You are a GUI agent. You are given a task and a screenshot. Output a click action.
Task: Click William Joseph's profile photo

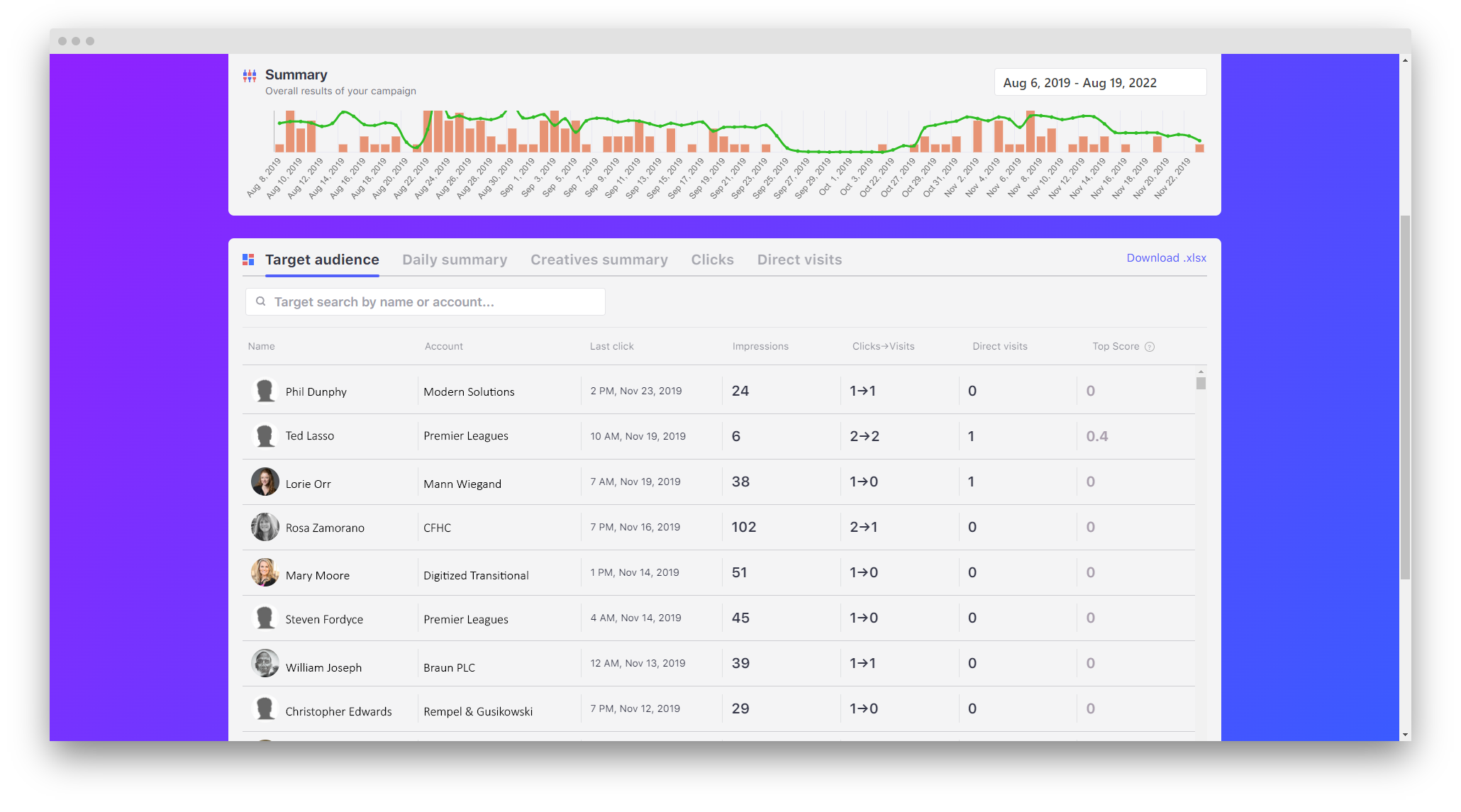pos(265,664)
